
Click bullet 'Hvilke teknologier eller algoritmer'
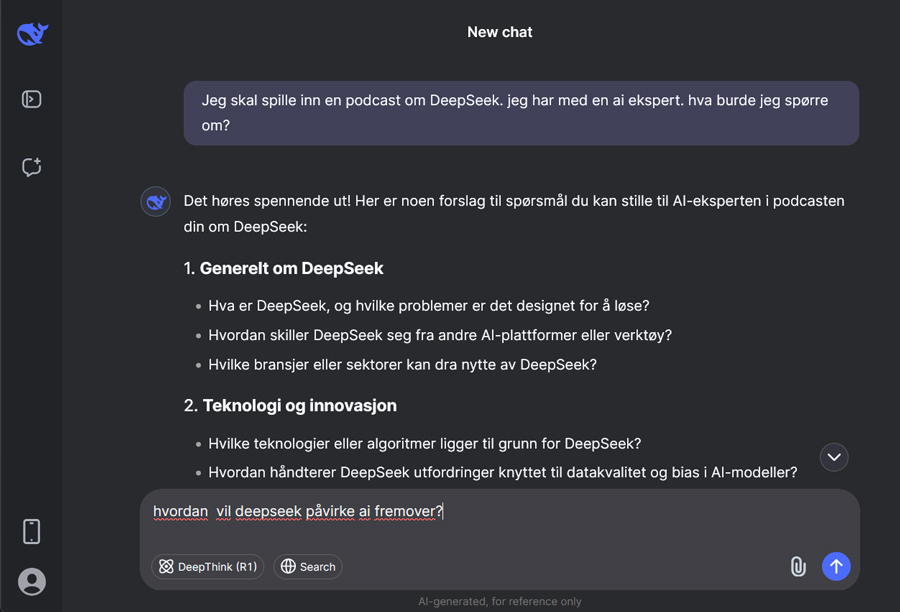pyautogui.click(x=425, y=444)
